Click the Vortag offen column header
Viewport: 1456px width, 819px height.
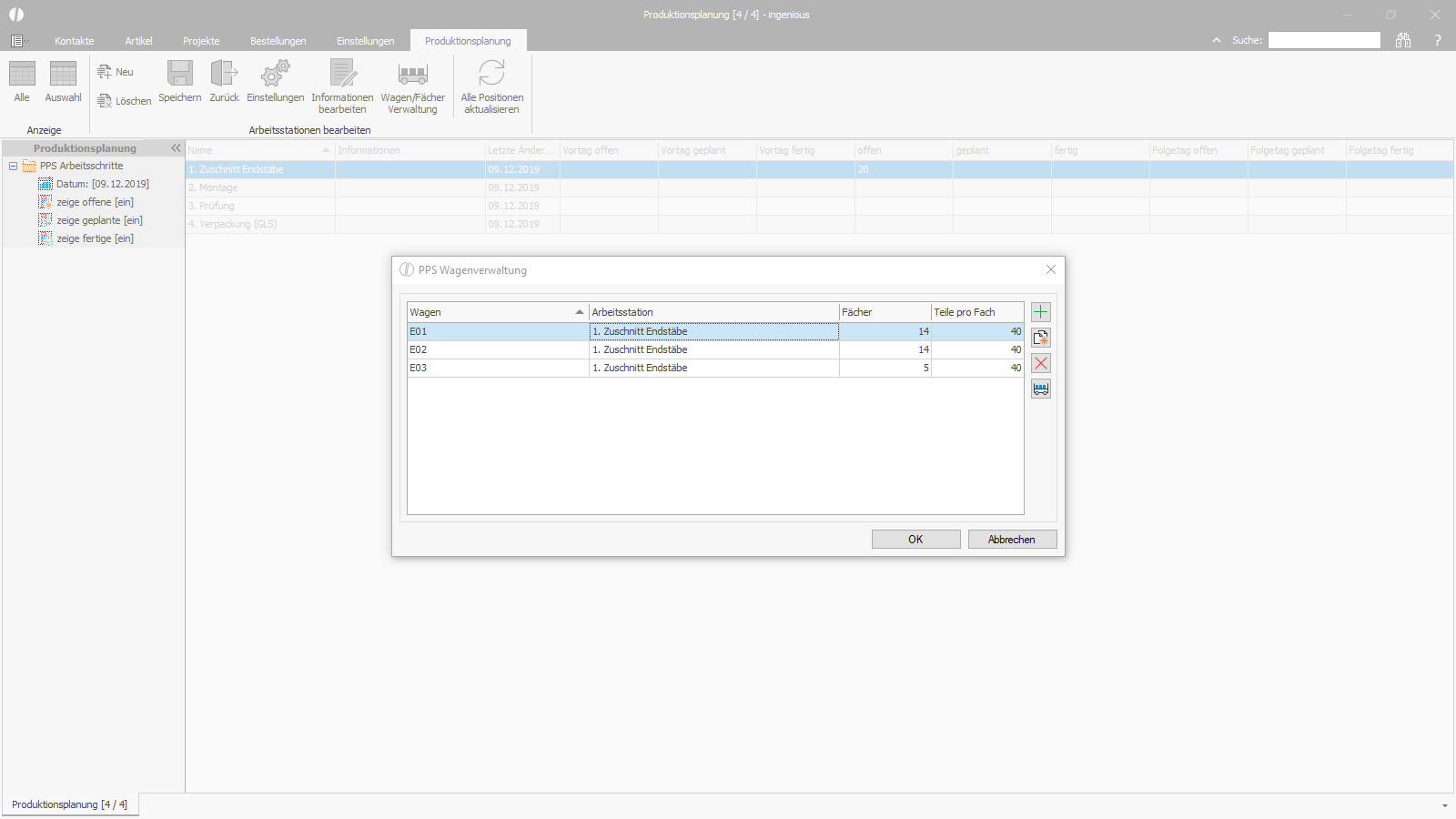point(609,150)
